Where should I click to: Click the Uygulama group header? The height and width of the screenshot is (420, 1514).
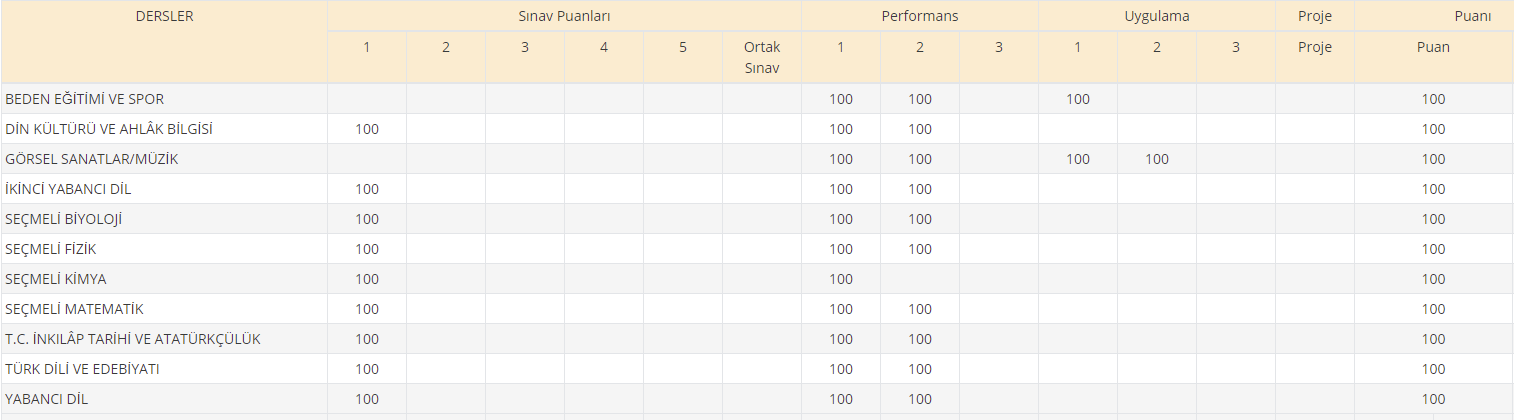pos(1156,16)
